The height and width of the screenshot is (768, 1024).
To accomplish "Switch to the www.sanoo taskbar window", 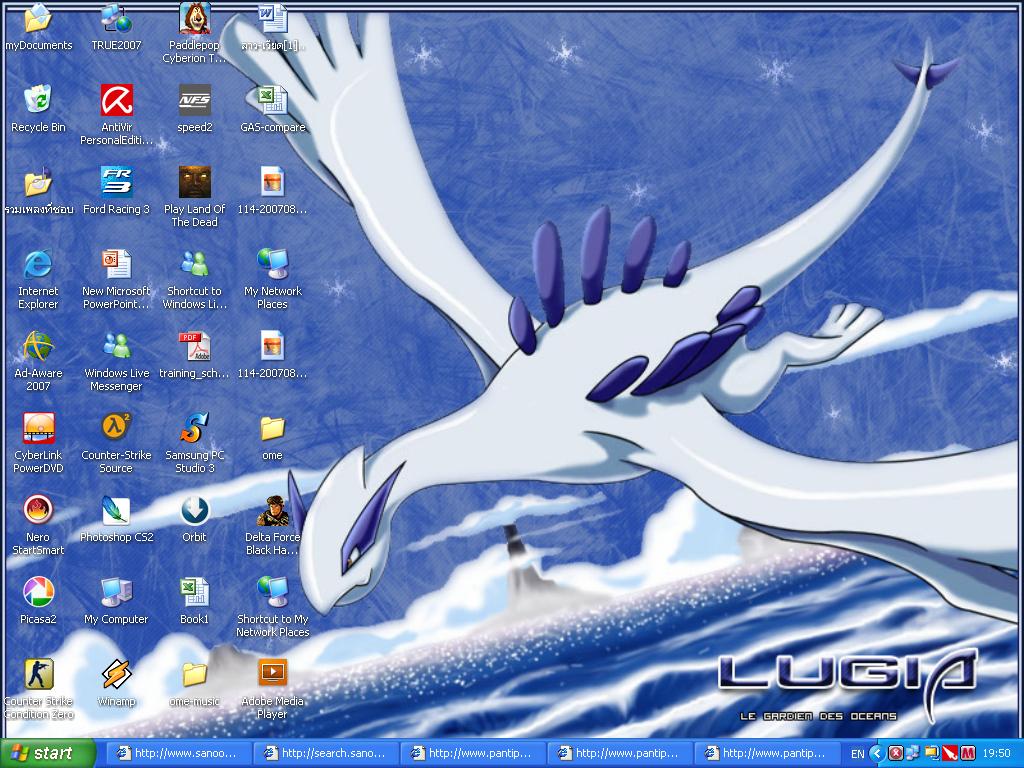I will pyautogui.click(x=178, y=753).
